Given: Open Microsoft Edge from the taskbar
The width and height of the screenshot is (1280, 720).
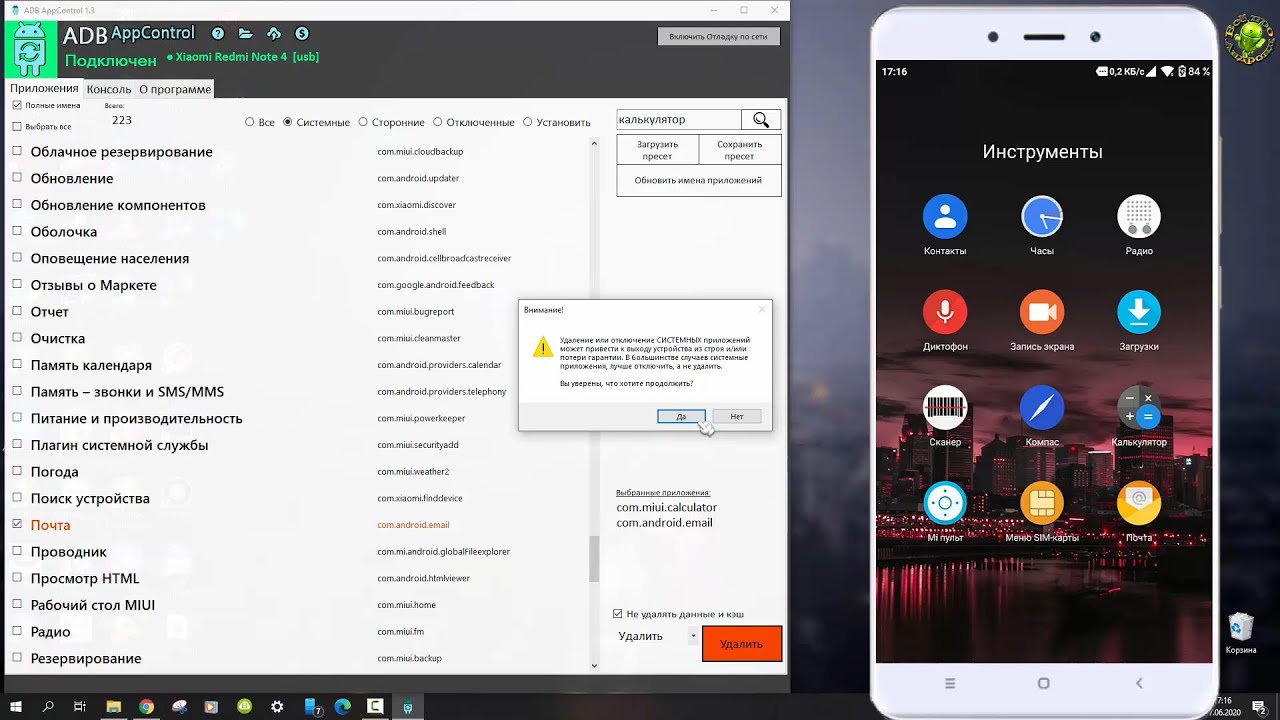Looking at the screenshot, I should pos(342,707).
